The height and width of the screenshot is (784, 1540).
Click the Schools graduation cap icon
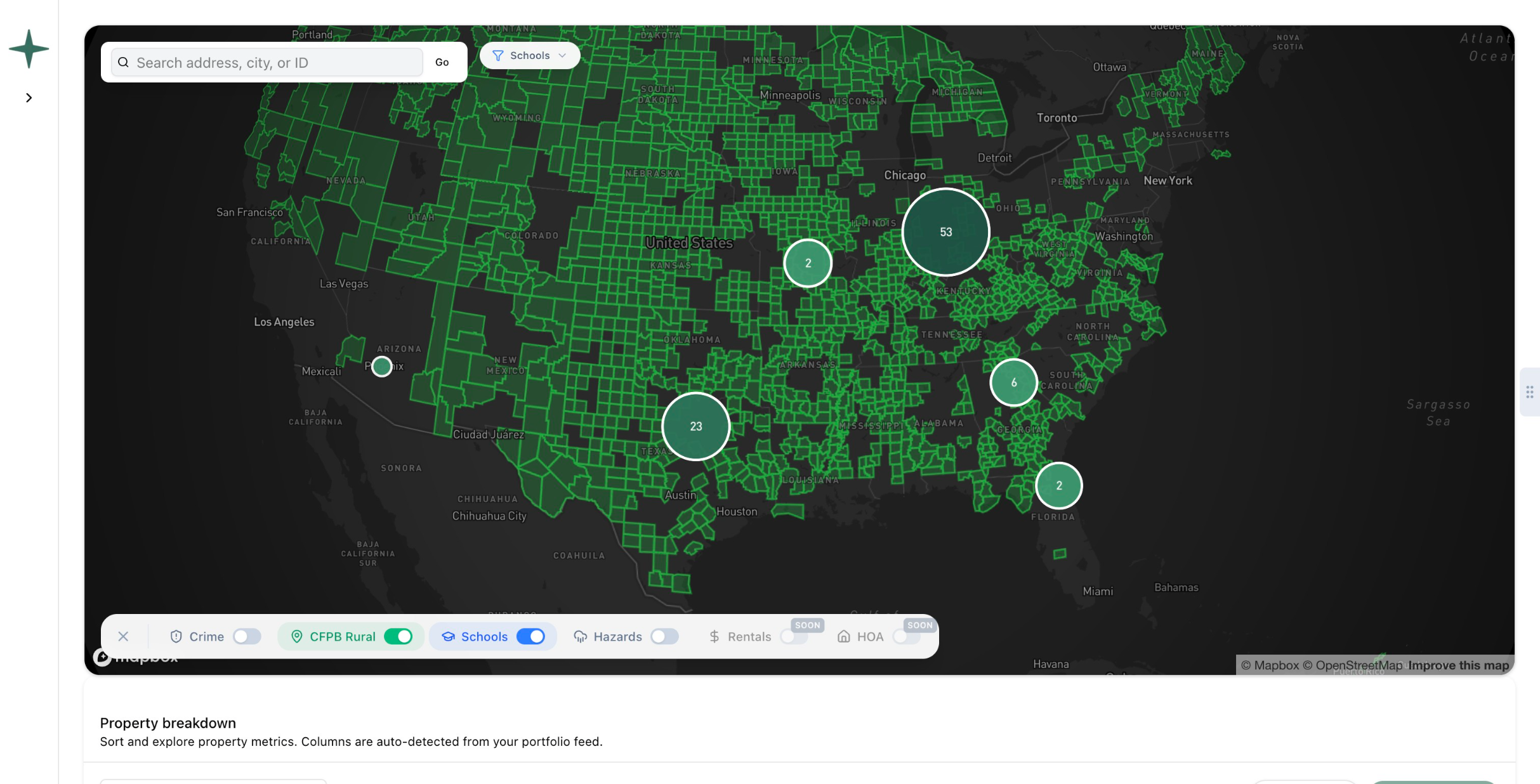pyautogui.click(x=448, y=636)
